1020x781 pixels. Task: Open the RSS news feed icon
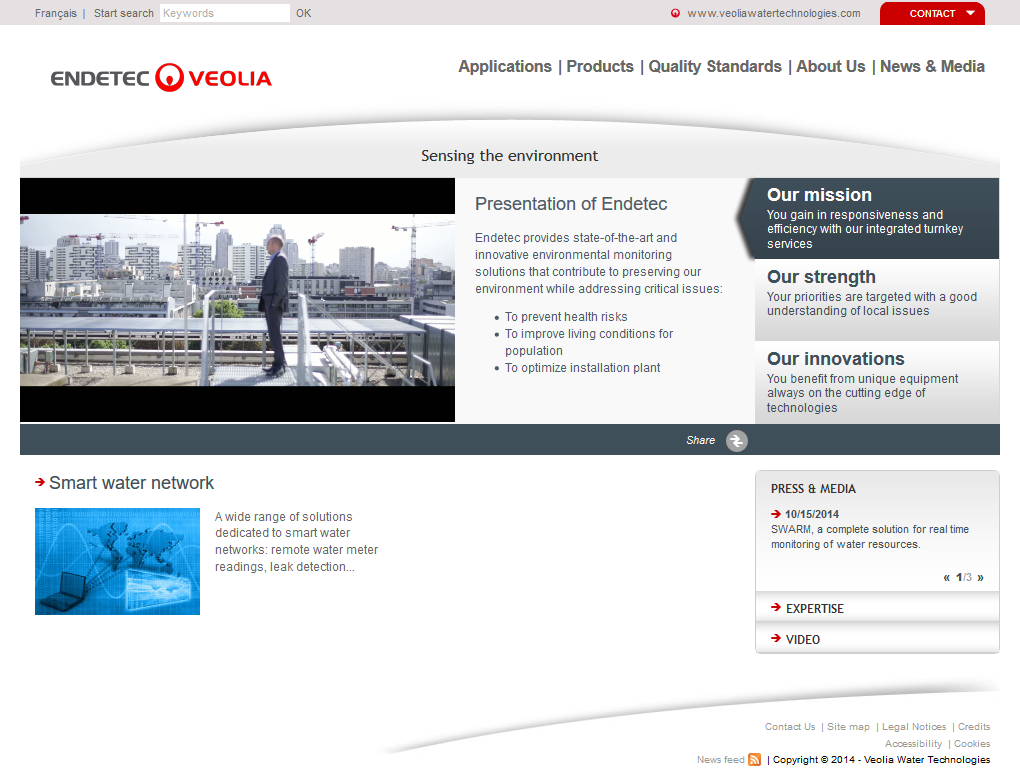[x=755, y=760]
